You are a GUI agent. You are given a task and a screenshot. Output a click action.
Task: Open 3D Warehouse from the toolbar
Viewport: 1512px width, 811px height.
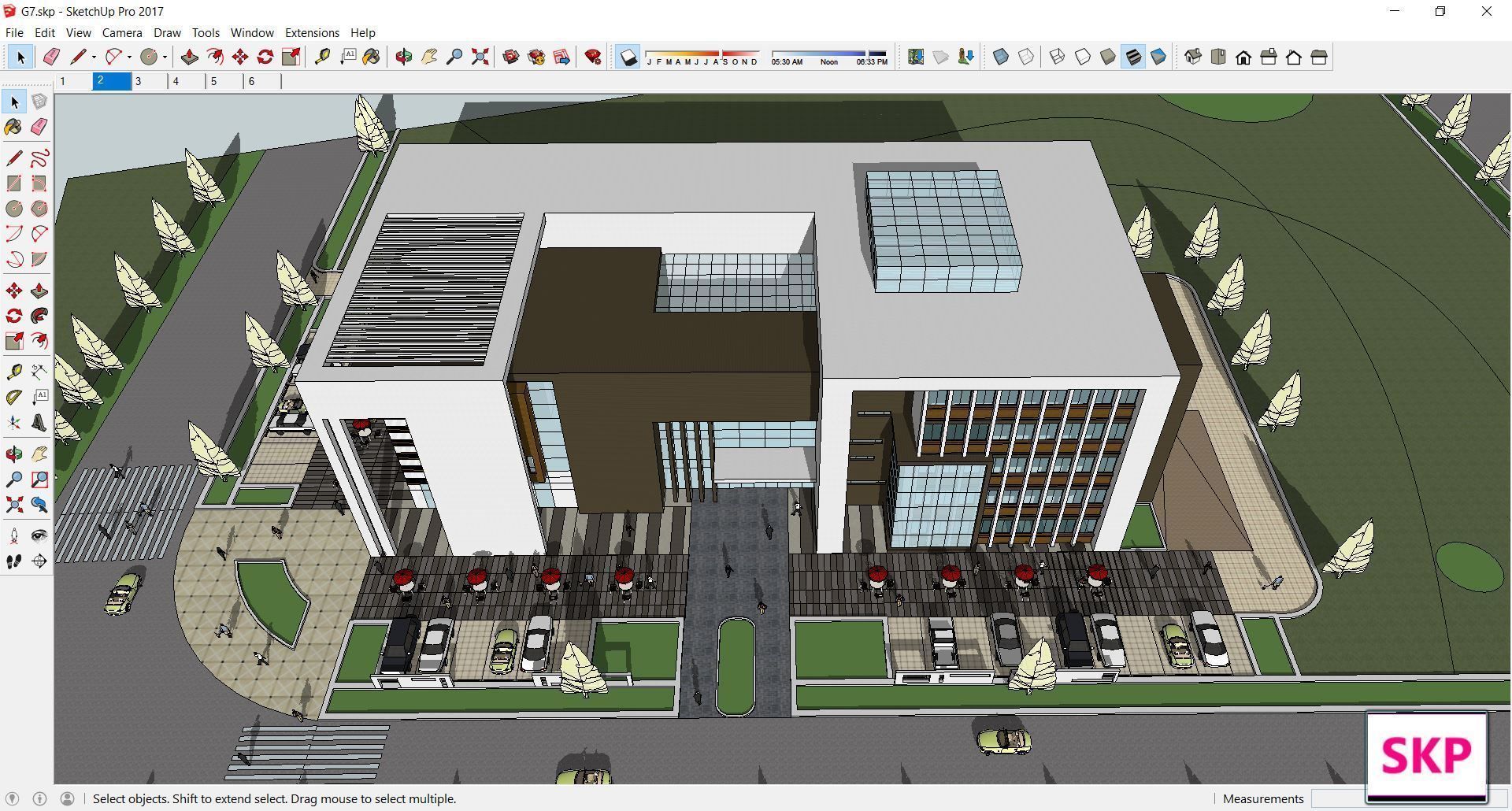(x=511, y=57)
